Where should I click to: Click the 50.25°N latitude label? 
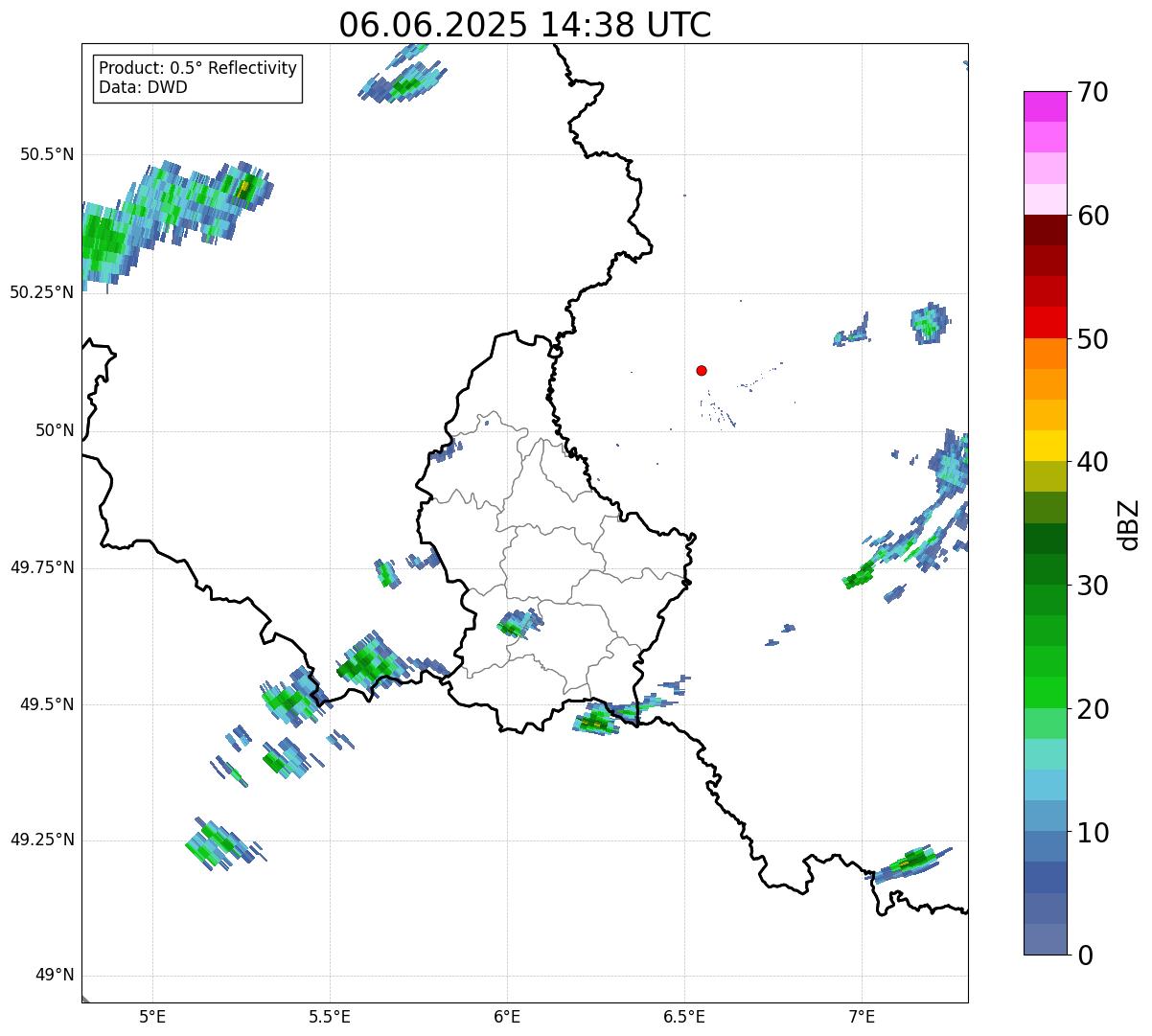pos(41,292)
